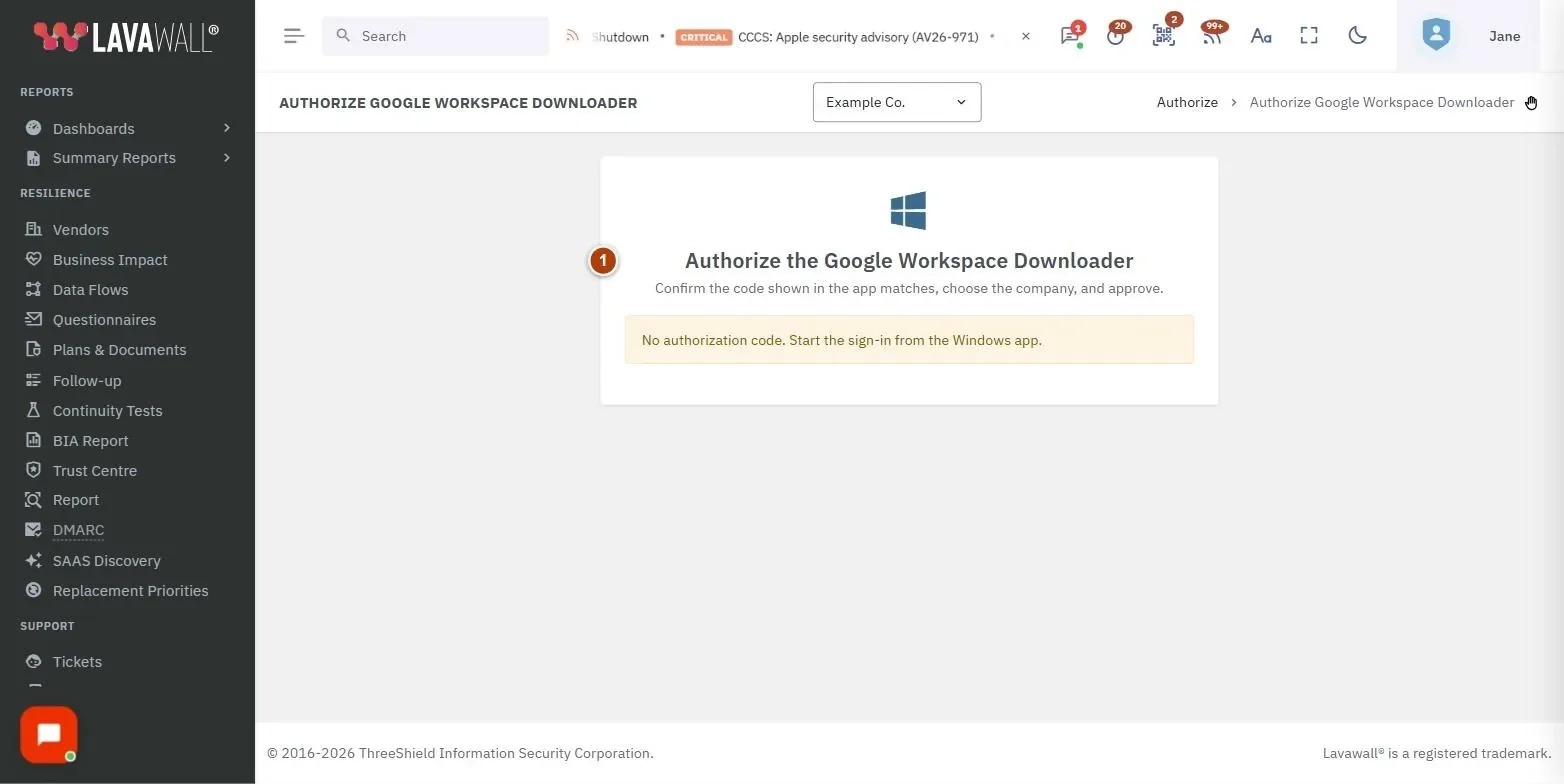Open the RSS feed icon showing 99+
The height and width of the screenshot is (784, 1564).
1212,35
